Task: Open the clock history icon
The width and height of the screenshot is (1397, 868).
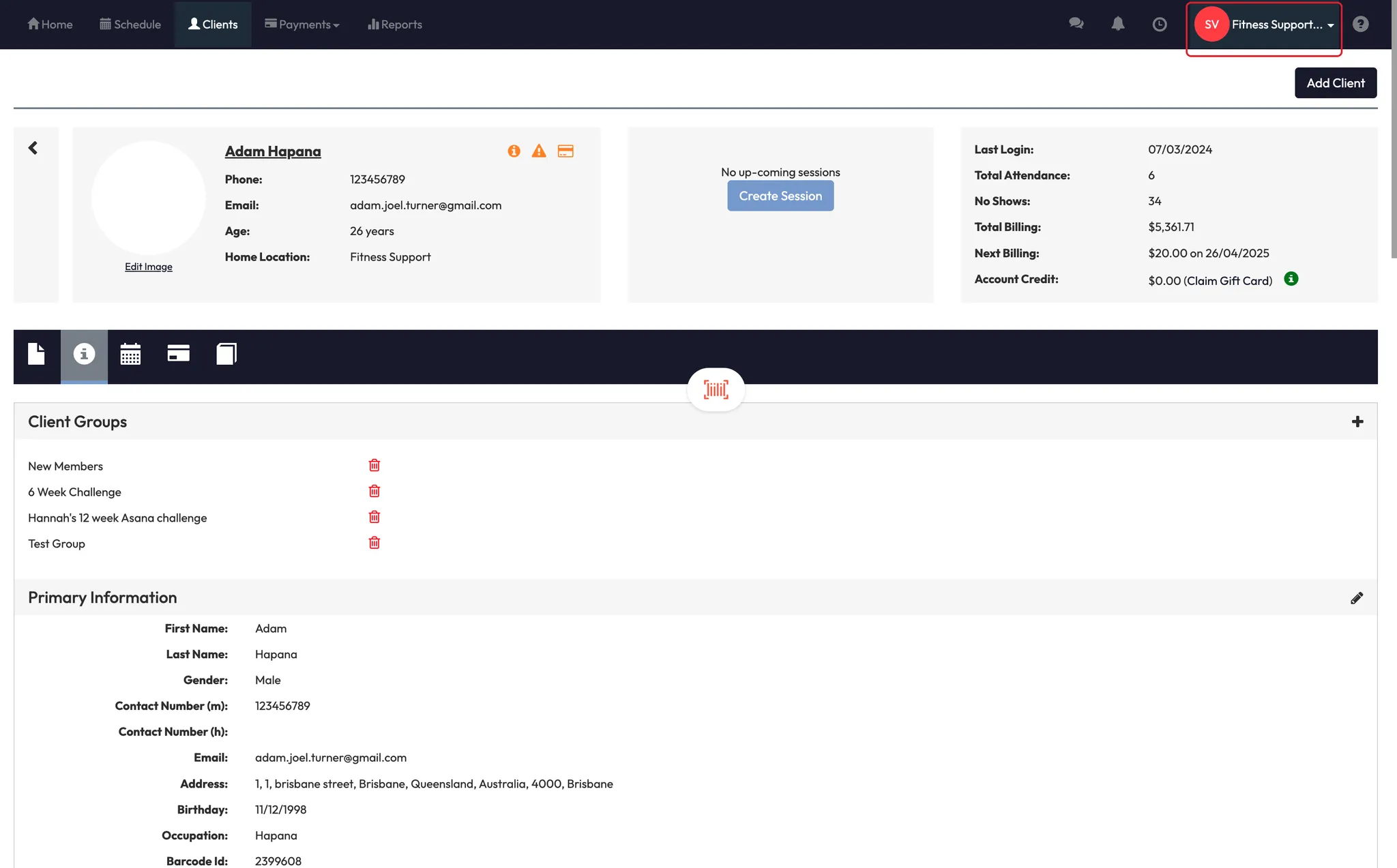Action: [1159, 25]
